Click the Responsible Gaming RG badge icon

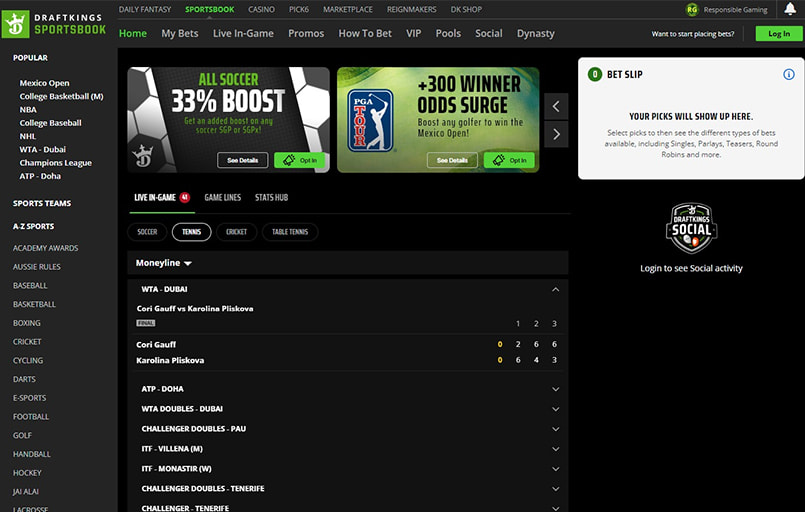tap(692, 9)
